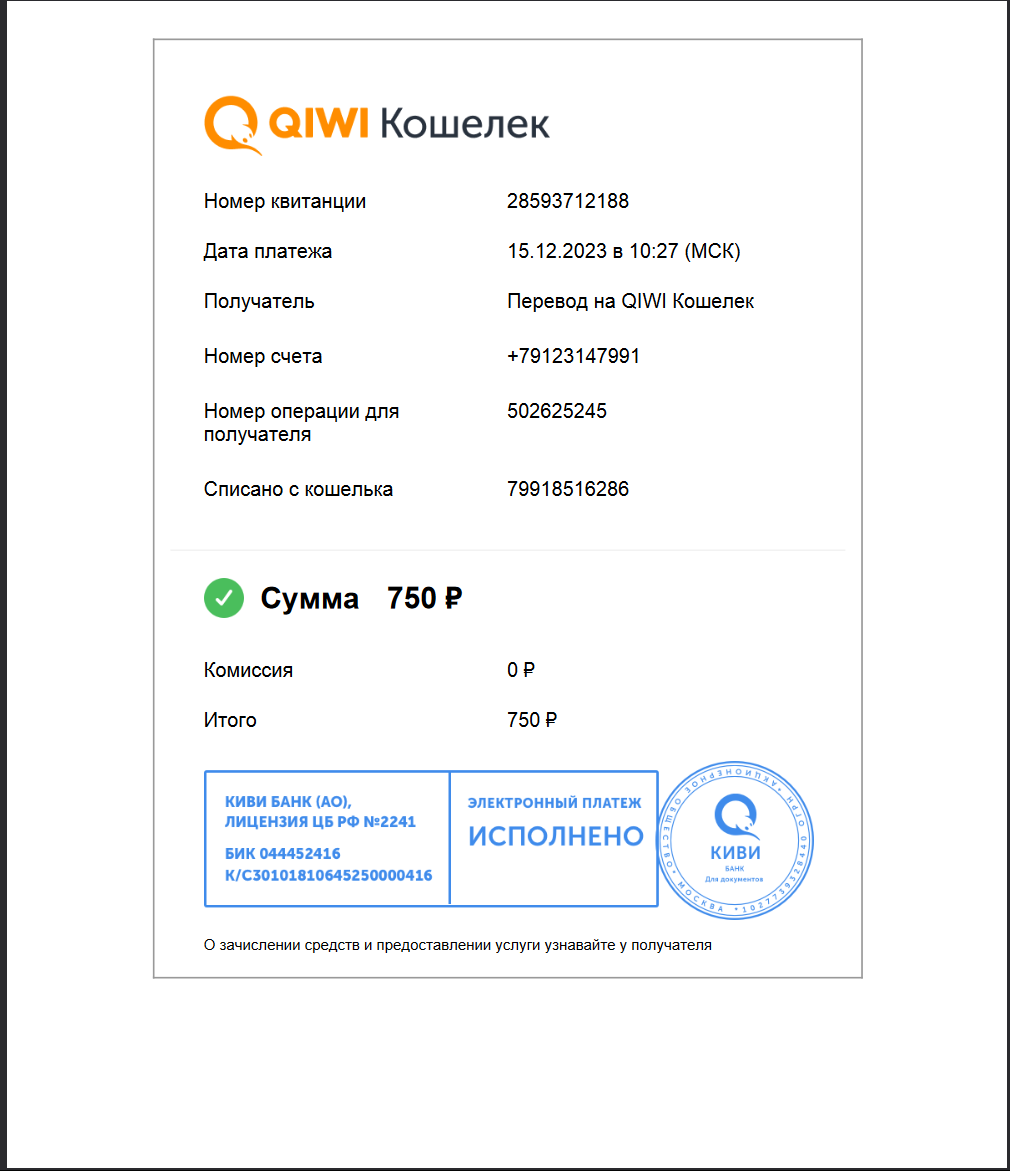Select the bold '750 ₽' sum amount
The image size is (1010, 1171).
point(424,598)
